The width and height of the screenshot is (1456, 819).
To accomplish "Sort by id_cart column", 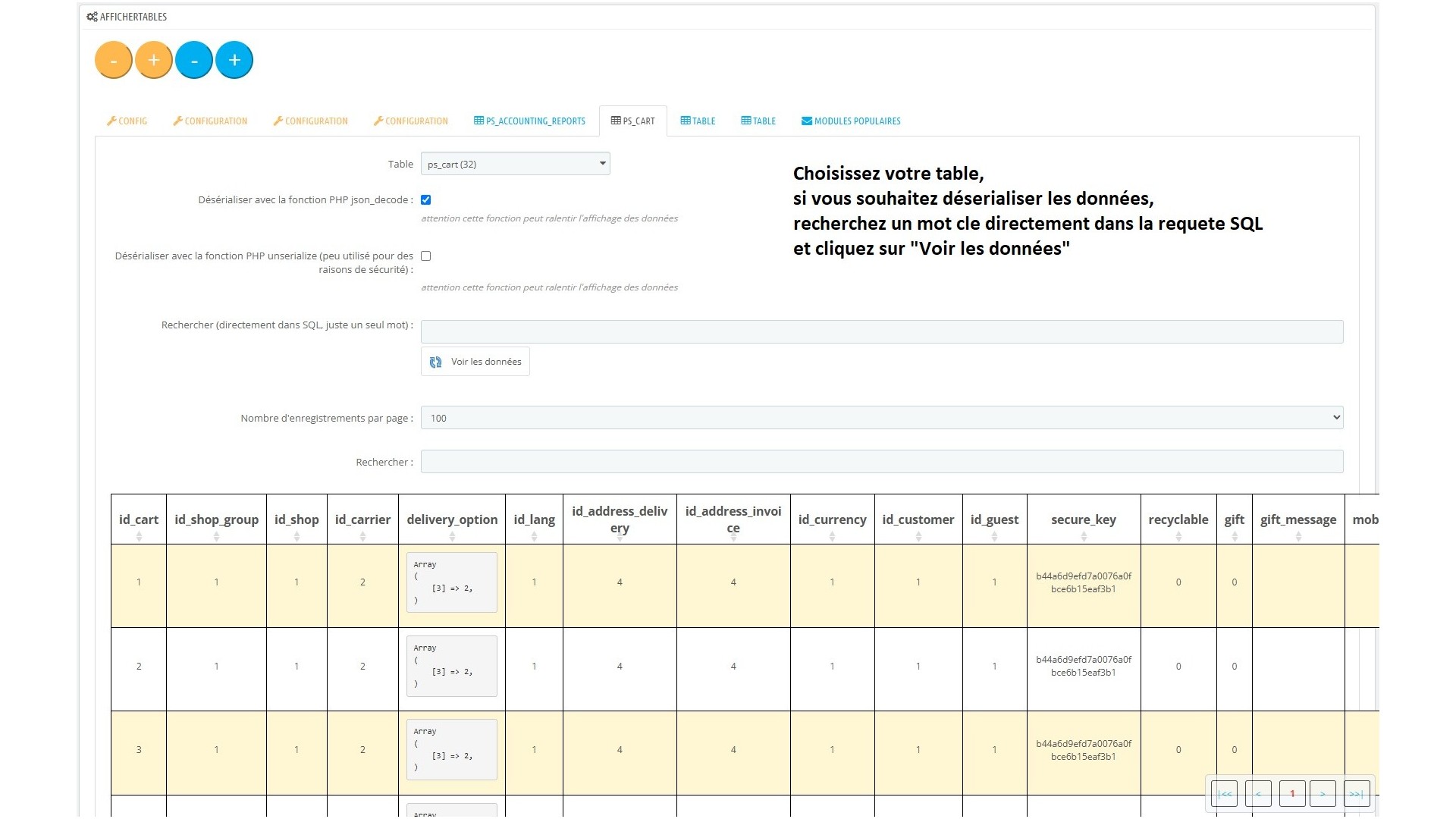I will [x=139, y=520].
